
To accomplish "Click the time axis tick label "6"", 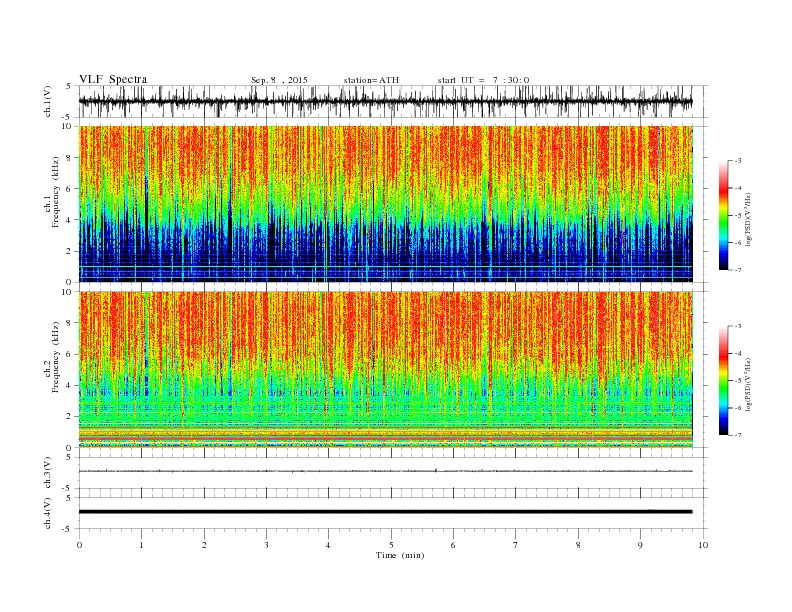I will click(x=454, y=545).
